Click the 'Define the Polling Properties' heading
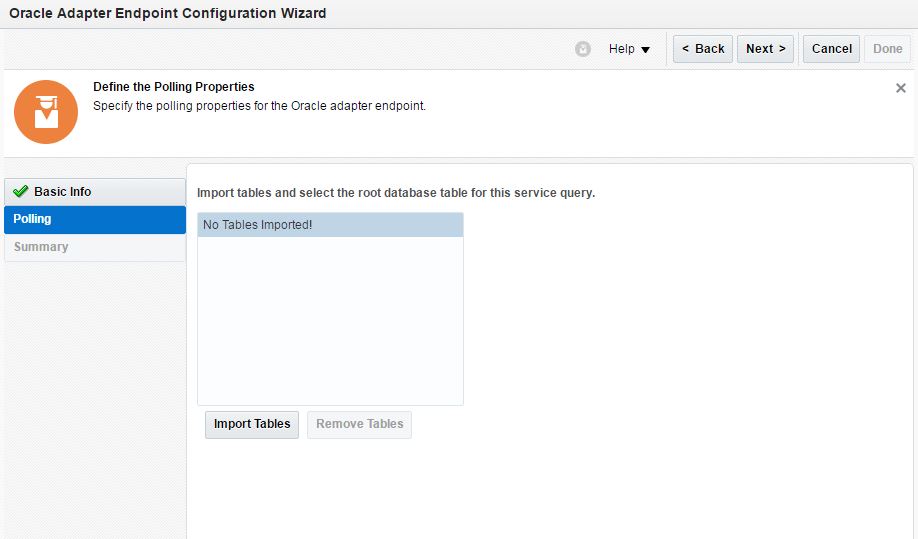 (174, 87)
